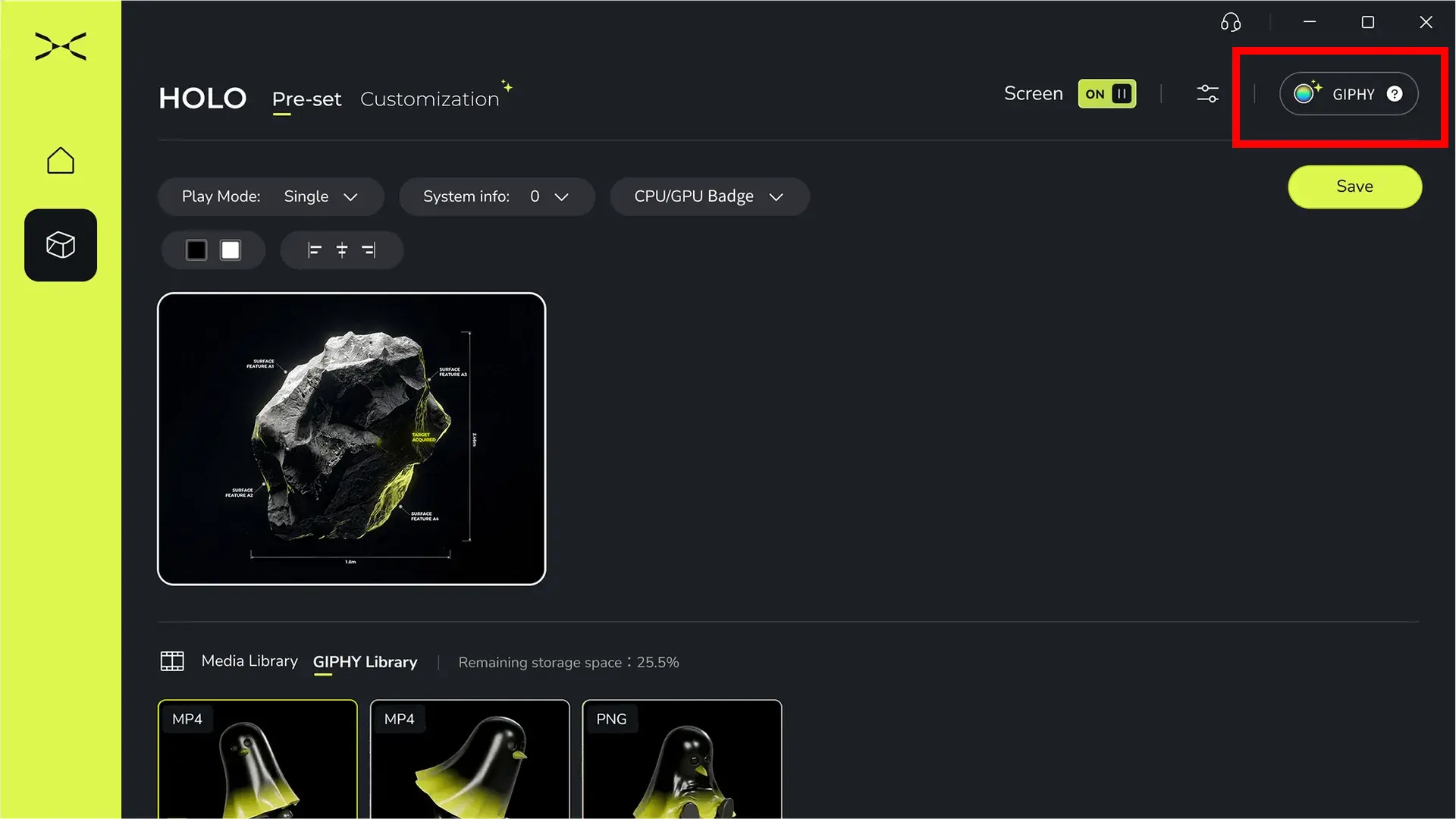Click the rock preview image
Image resolution: width=1456 pixels, height=819 pixels.
pos(352,438)
